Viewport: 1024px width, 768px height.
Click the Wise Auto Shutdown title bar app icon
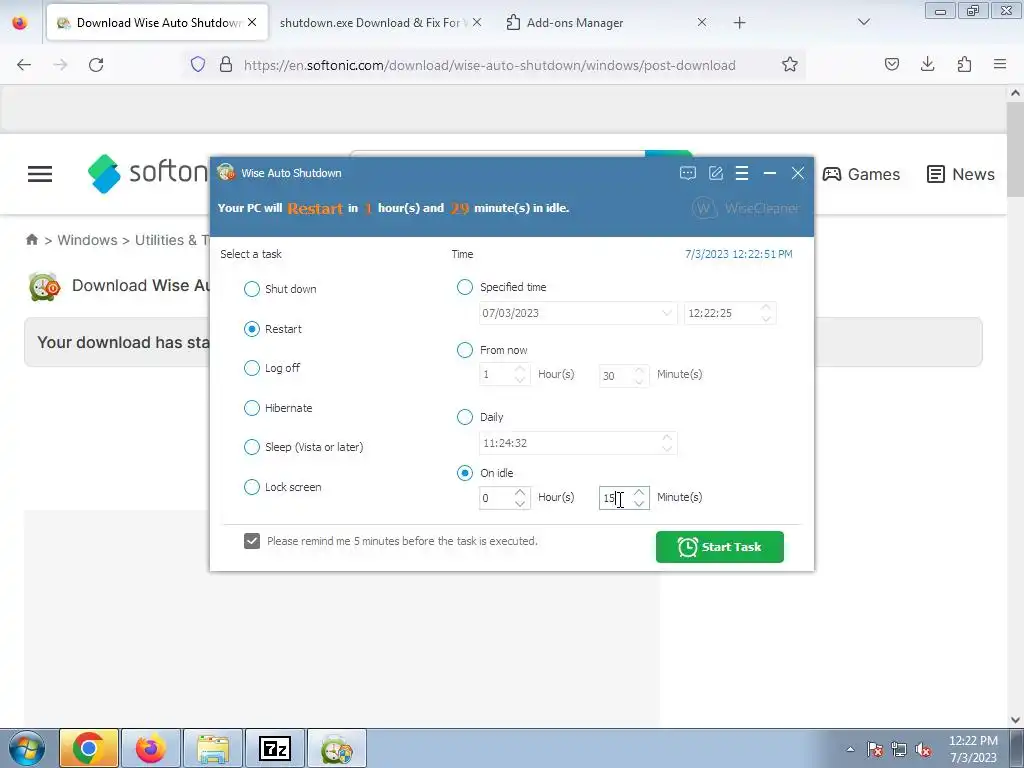tap(226, 172)
